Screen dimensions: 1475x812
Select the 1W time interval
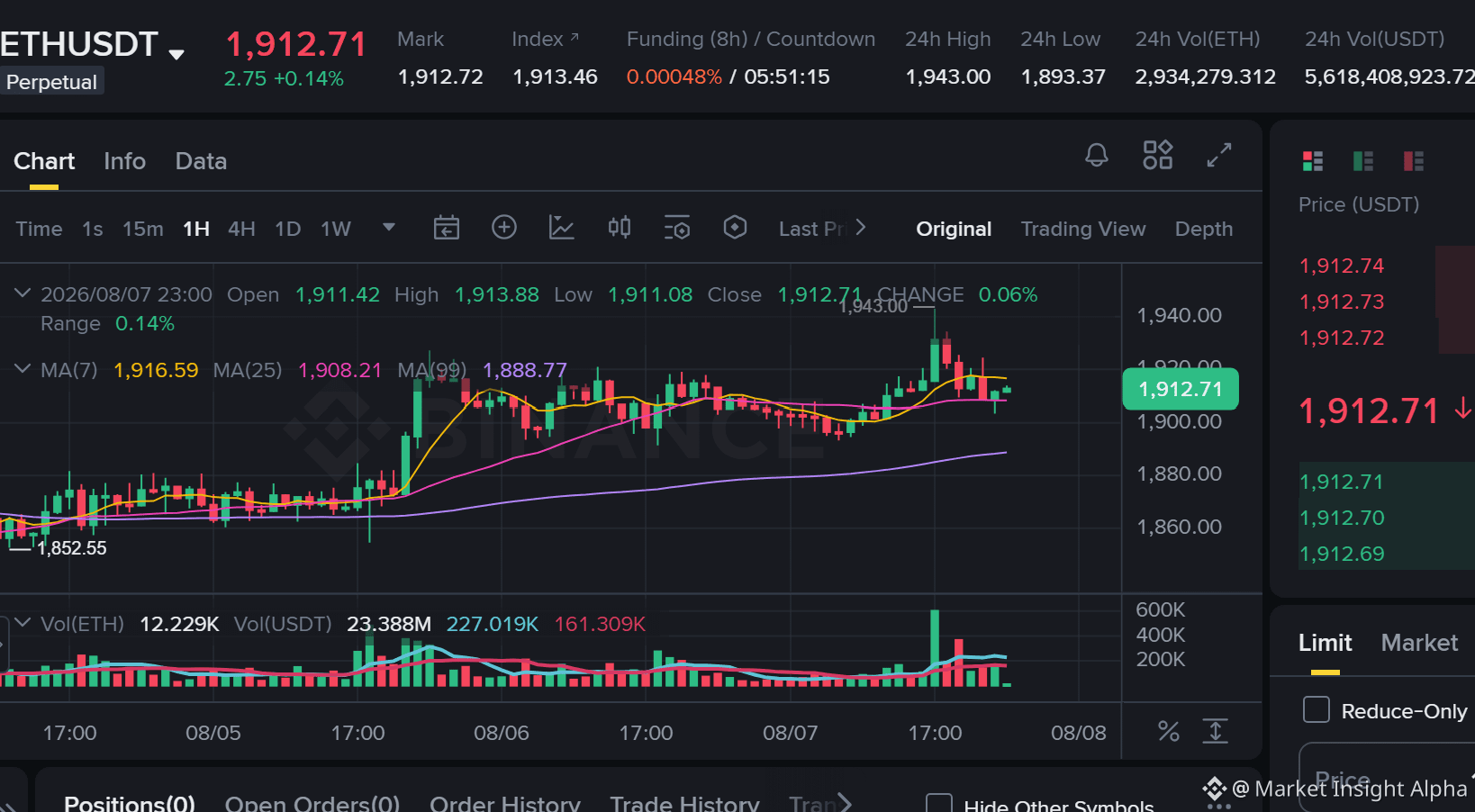coord(336,229)
